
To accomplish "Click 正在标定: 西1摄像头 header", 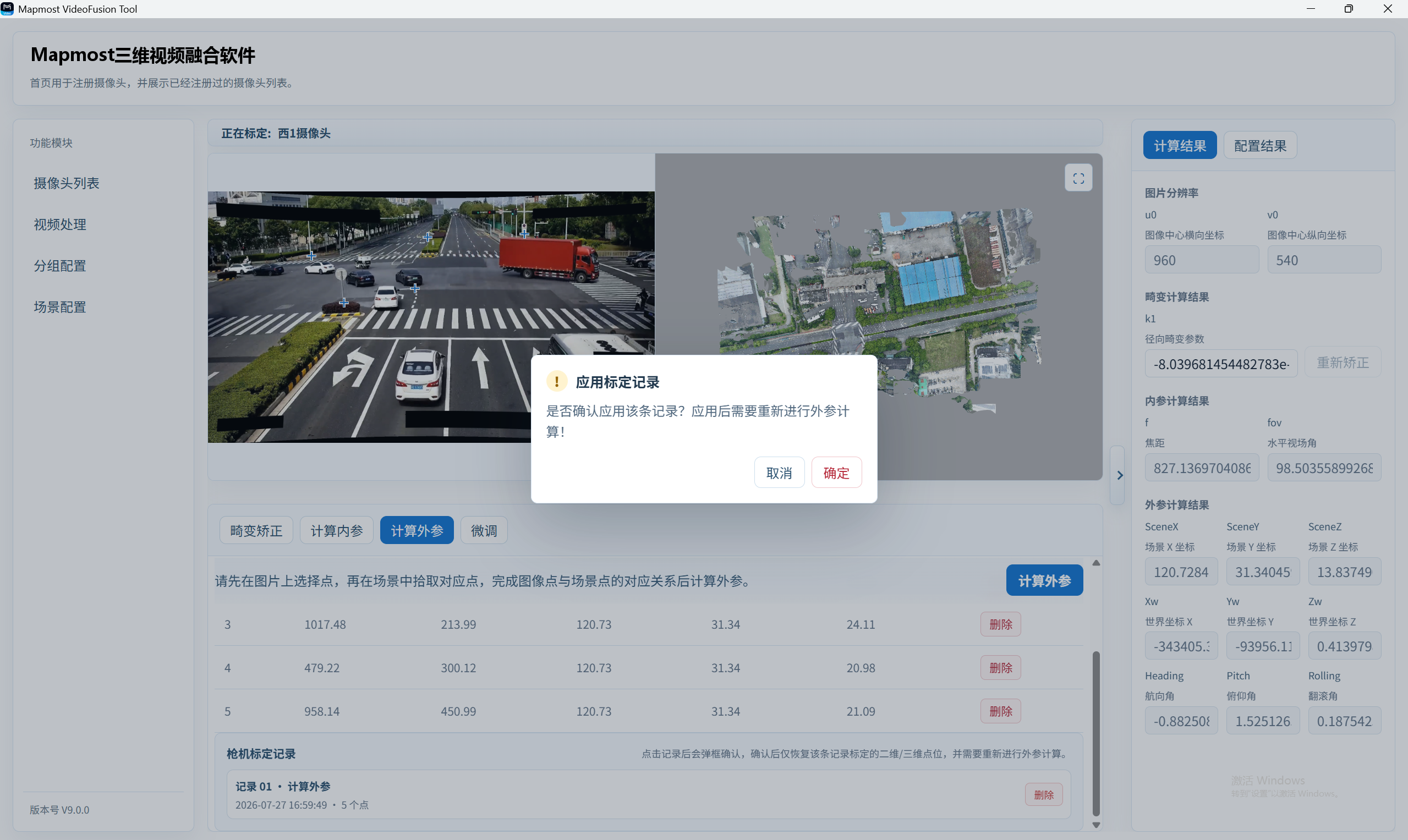I will click(x=276, y=133).
